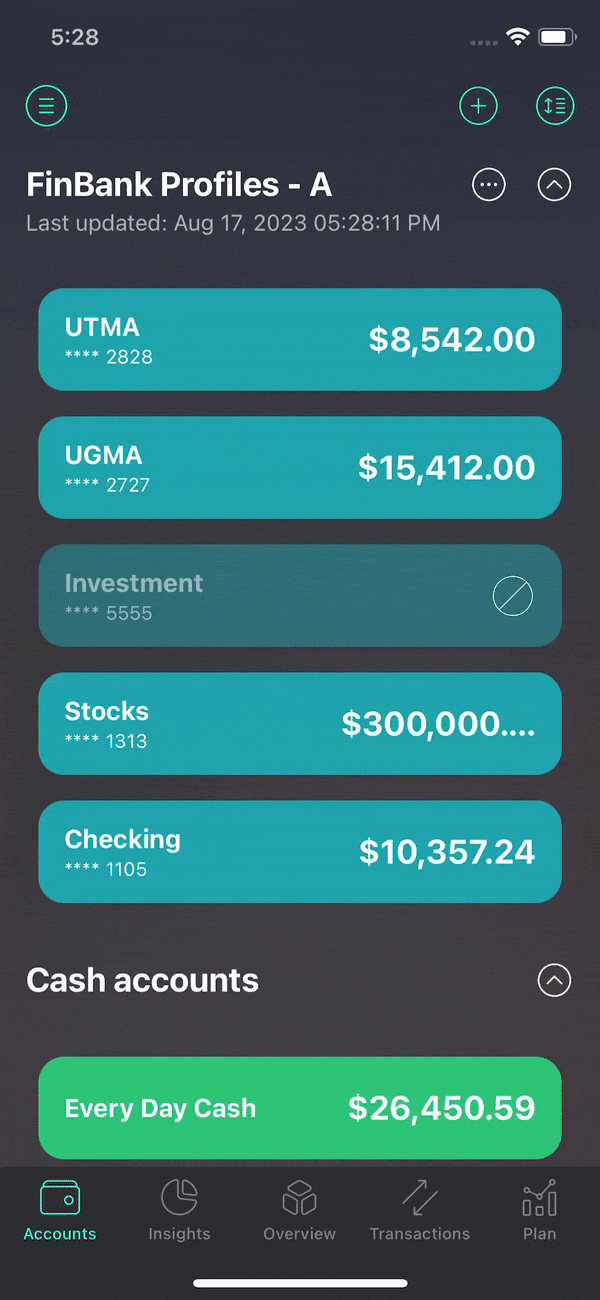Tap the add account plus icon
This screenshot has width=600, height=1300.
478,105
